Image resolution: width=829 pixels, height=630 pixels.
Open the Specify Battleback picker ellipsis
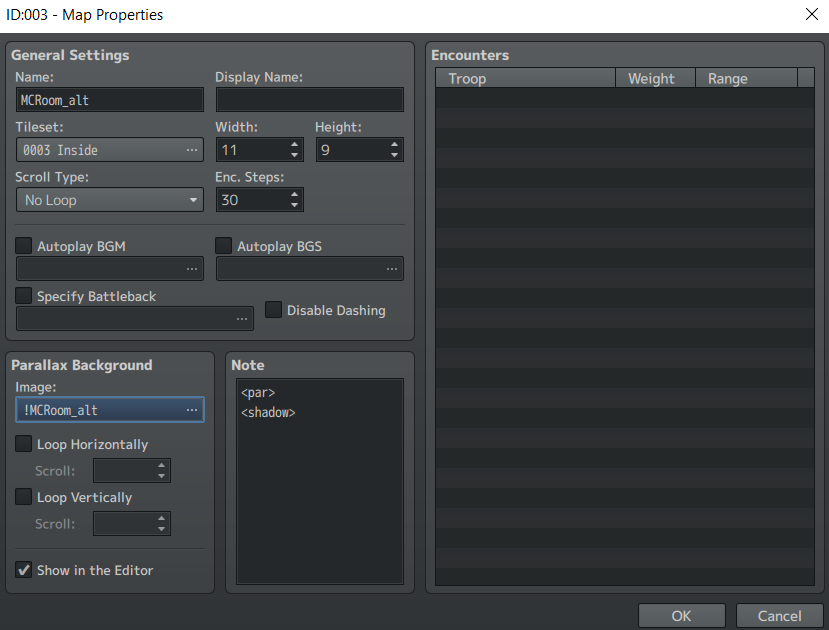pos(242,319)
